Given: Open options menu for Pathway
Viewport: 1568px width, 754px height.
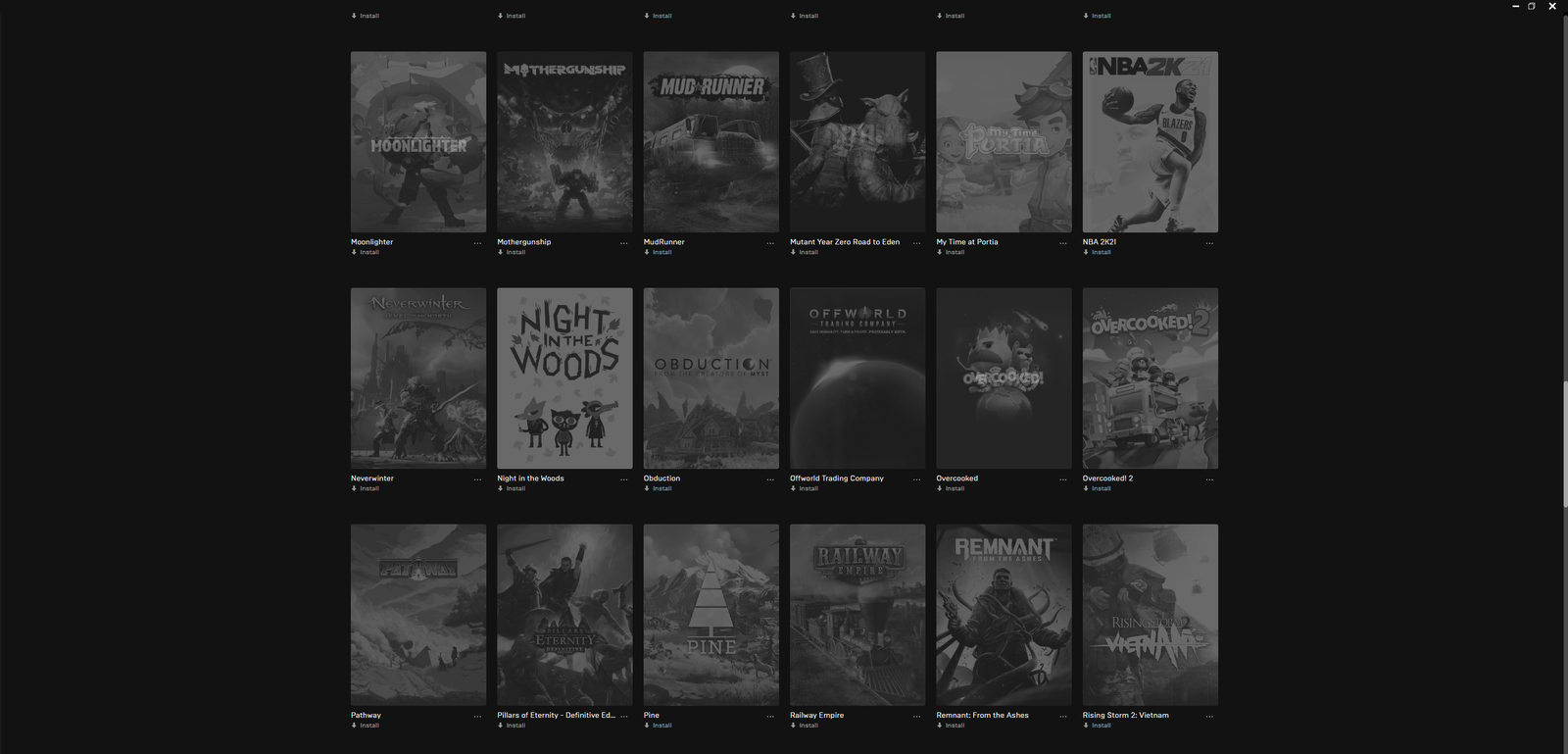Looking at the screenshot, I should 477,717.
